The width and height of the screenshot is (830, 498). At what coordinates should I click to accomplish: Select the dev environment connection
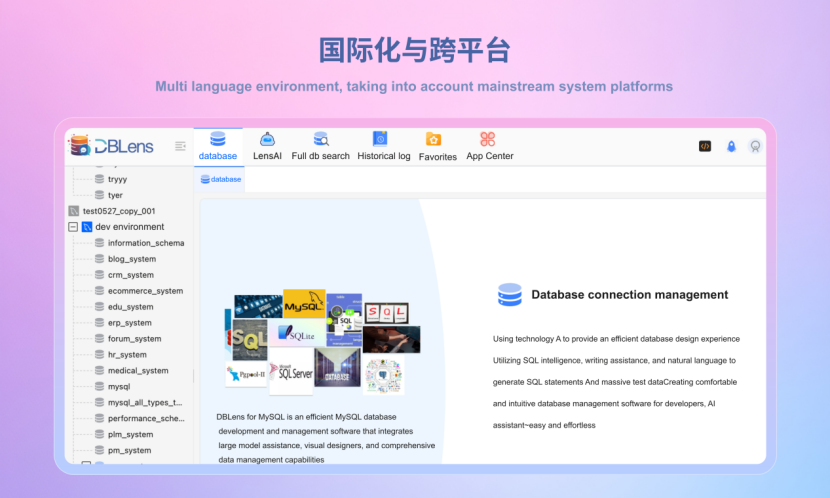[130, 227]
